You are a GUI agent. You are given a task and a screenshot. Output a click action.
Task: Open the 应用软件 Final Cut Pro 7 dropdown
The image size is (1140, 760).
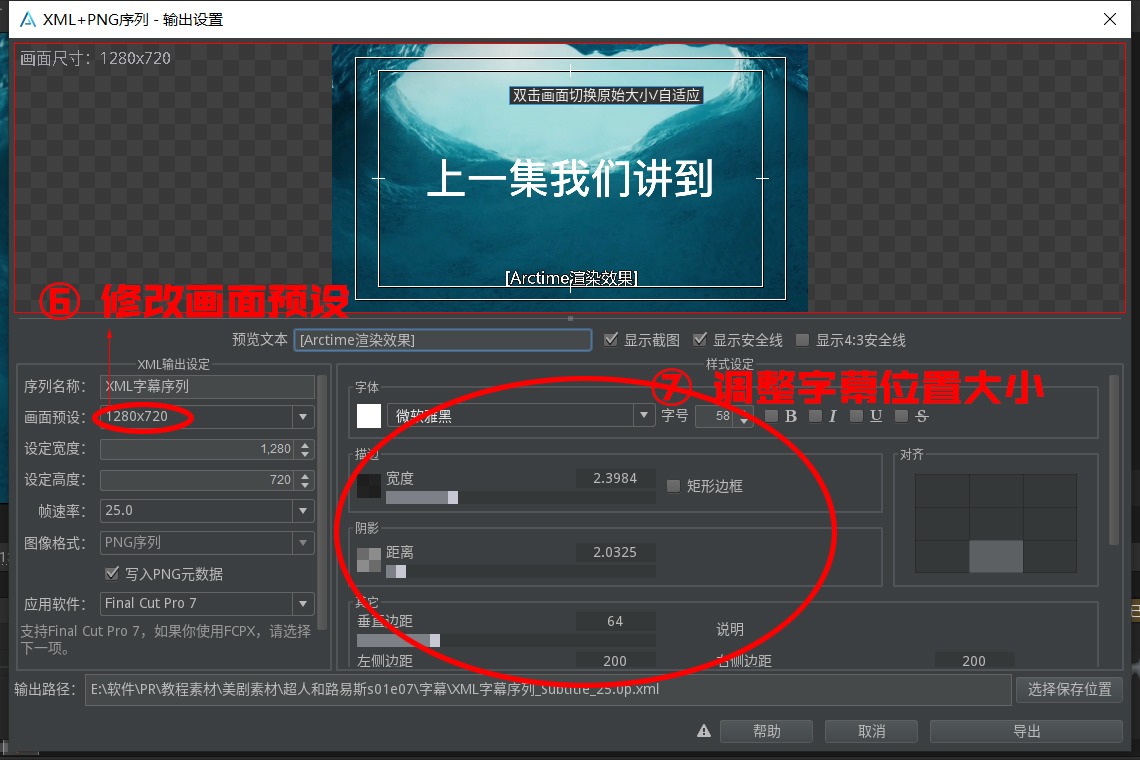[303, 603]
